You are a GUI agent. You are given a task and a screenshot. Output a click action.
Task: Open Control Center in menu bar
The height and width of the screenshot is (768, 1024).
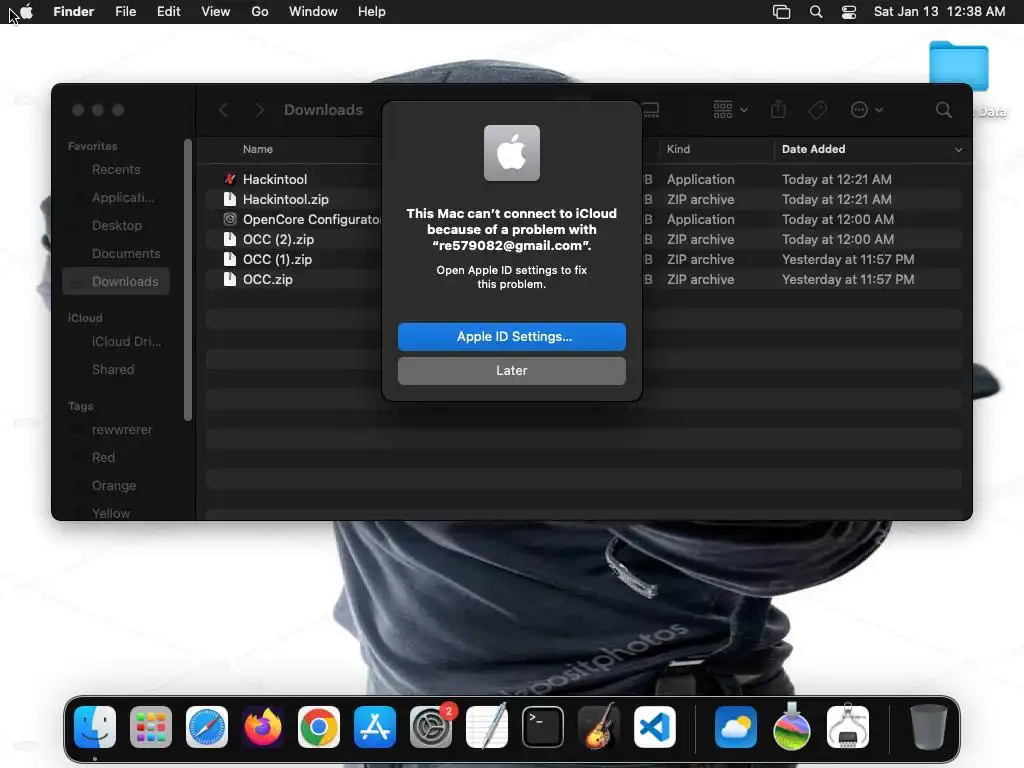848,12
